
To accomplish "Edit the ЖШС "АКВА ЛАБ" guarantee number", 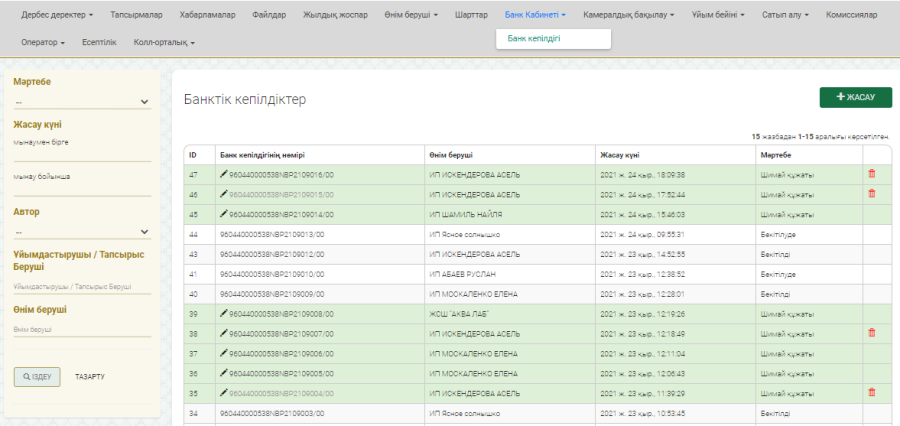I will (x=224, y=313).
